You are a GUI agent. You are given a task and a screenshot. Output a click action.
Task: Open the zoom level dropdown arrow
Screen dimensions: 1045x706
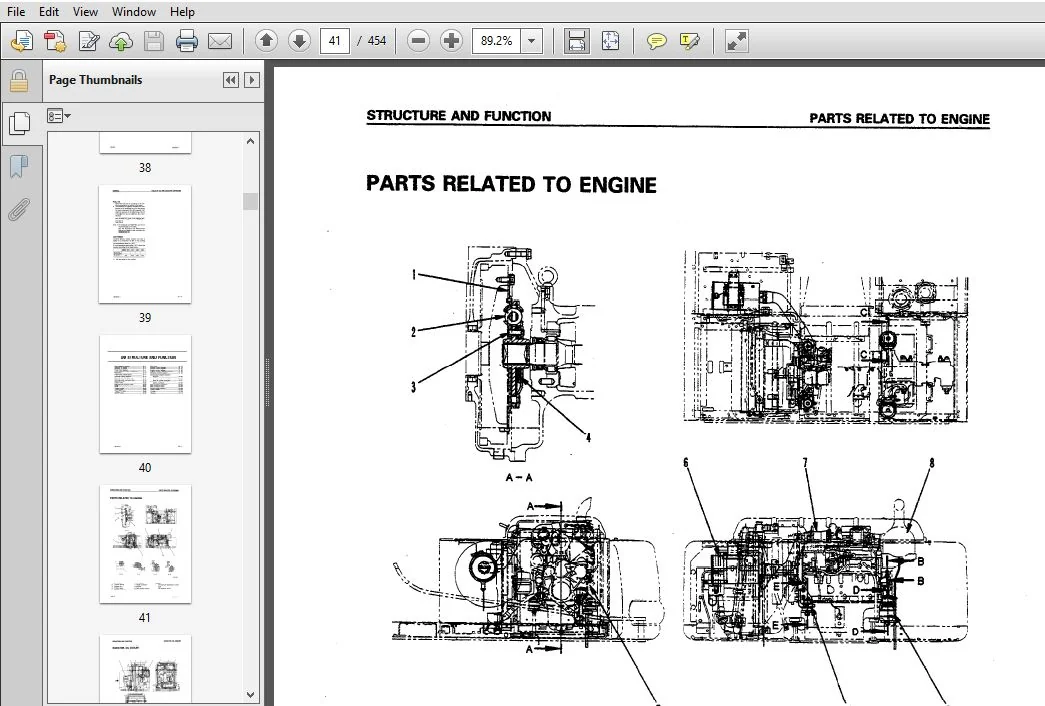pos(531,41)
